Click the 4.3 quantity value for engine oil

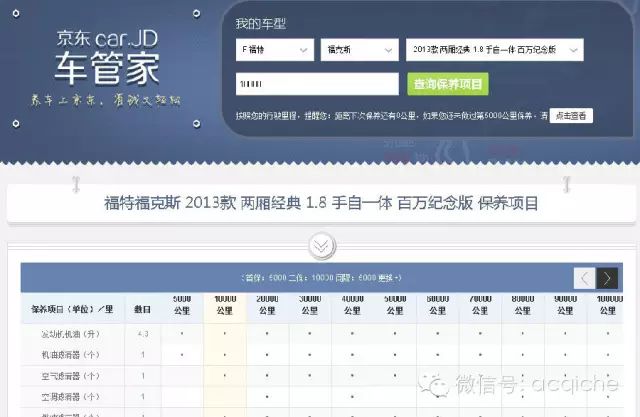pyautogui.click(x=143, y=334)
